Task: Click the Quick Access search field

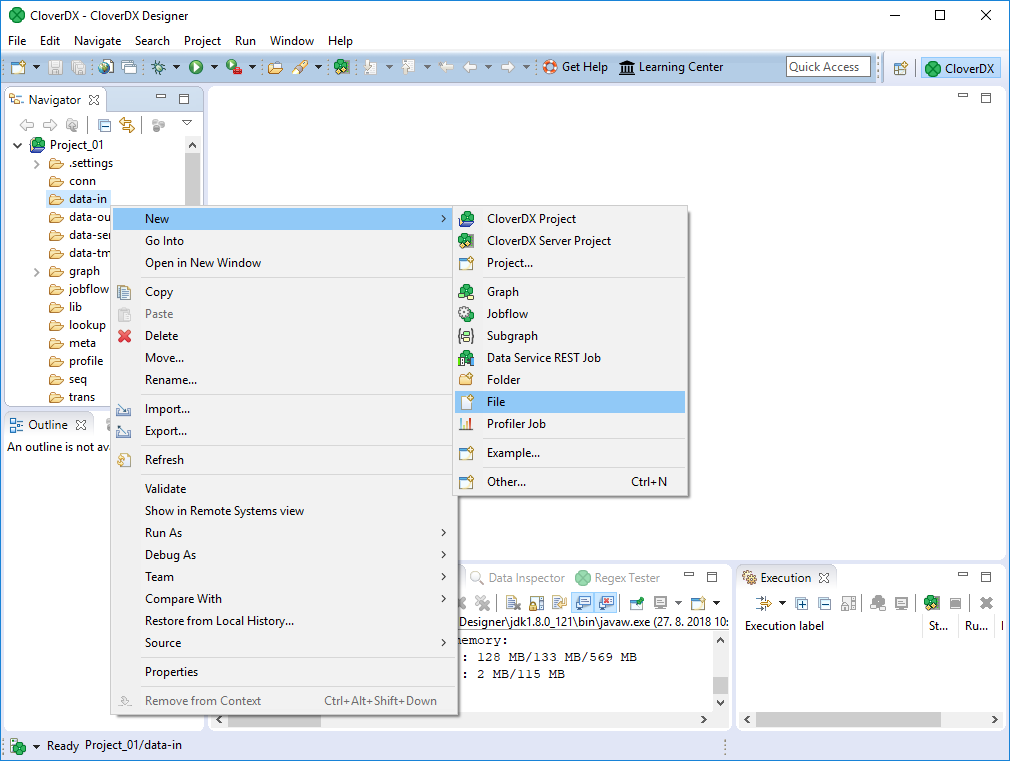Action: 827,67
